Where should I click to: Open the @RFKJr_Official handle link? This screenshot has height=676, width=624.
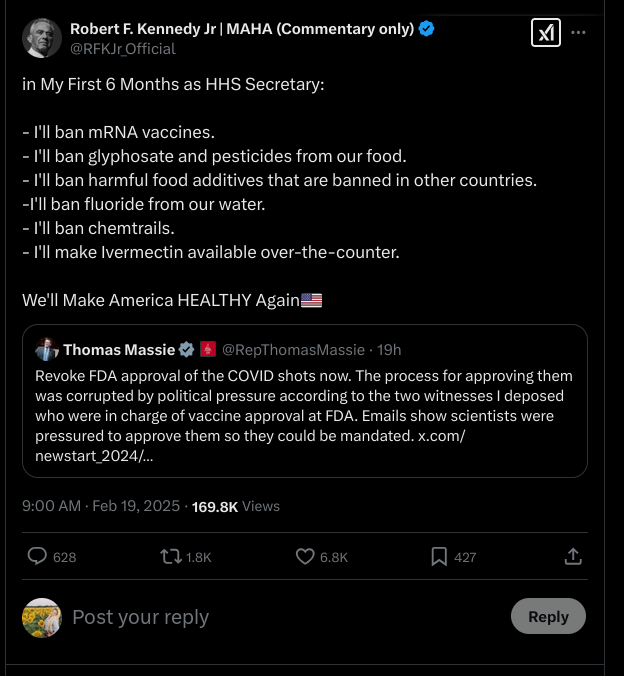pos(122,48)
